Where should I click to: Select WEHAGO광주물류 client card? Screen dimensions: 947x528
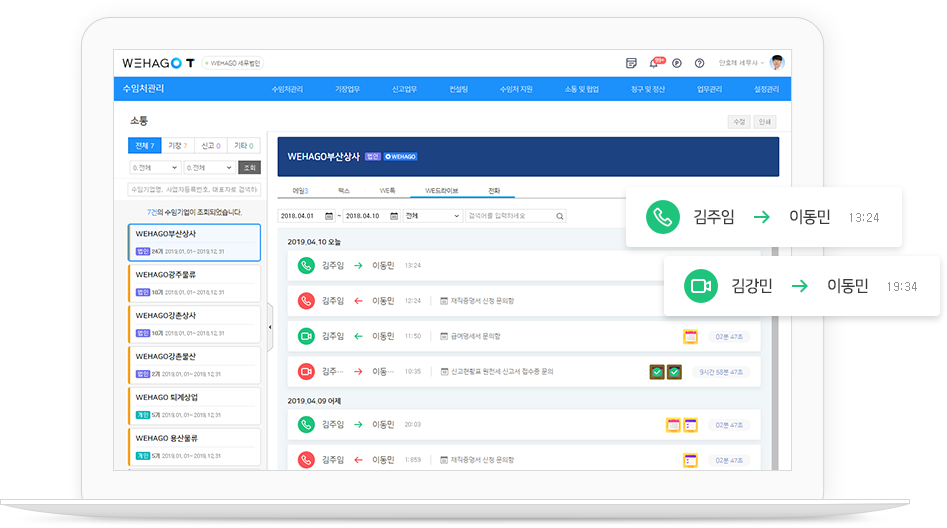pyautogui.click(x=194, y=283)
